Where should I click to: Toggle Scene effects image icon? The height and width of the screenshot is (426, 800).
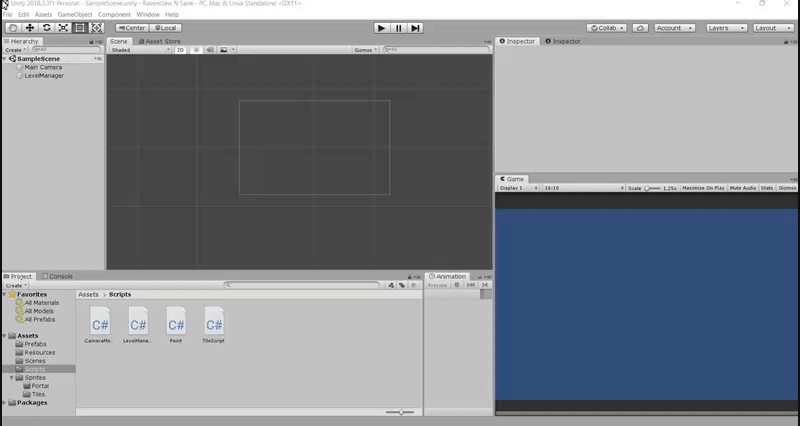point(223,50)
